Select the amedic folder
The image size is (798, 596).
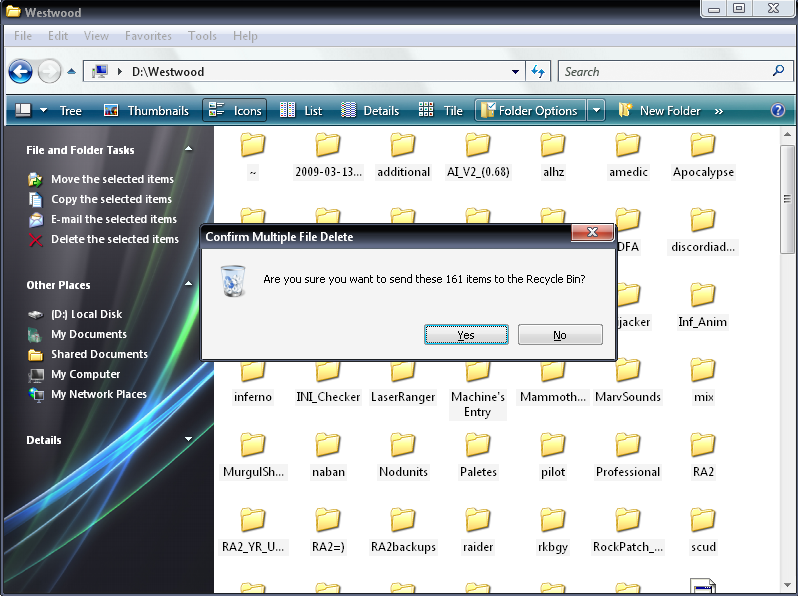click(x=628, y=156)
